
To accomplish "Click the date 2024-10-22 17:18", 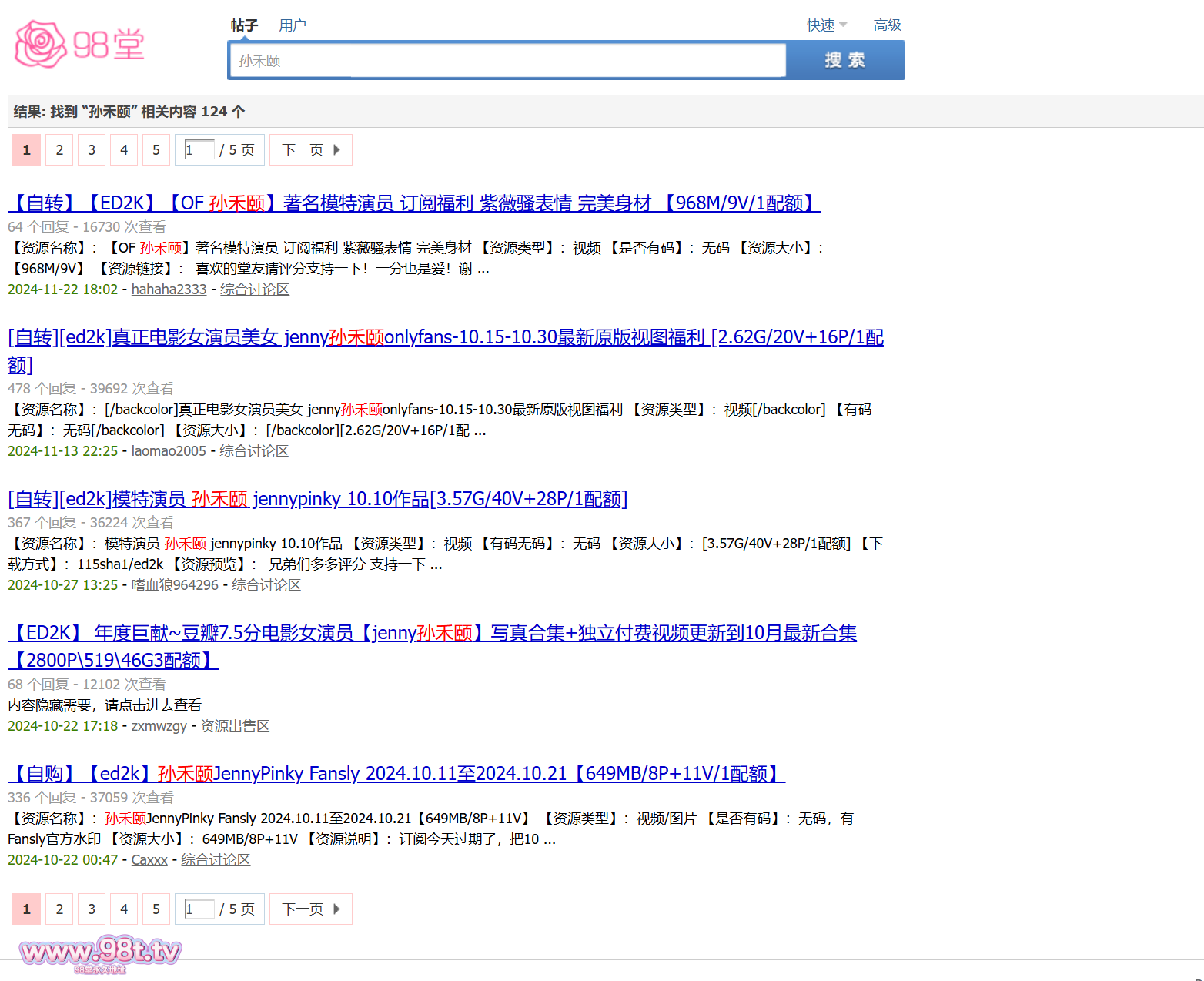I will (x=63, y=726).
